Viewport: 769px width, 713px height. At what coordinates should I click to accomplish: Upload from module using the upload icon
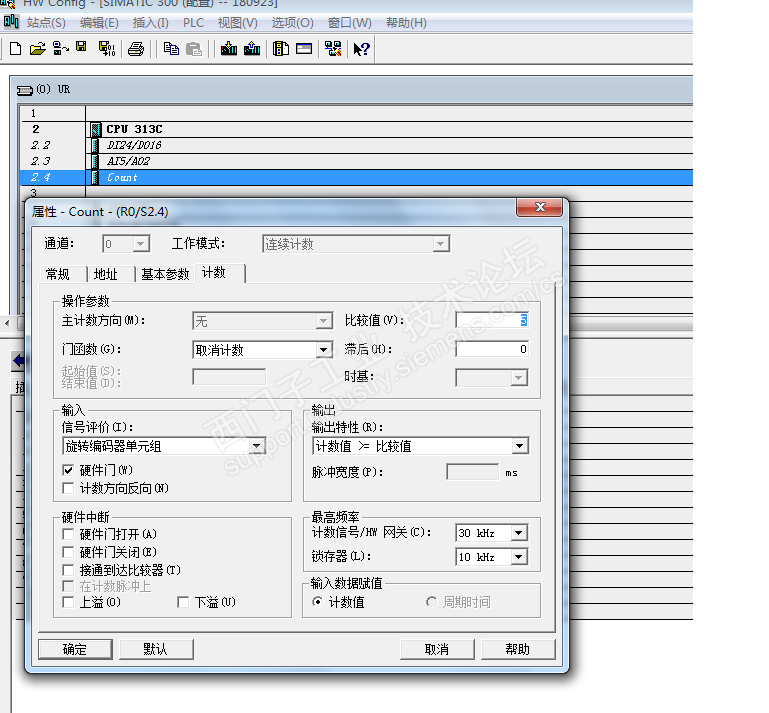252,49
